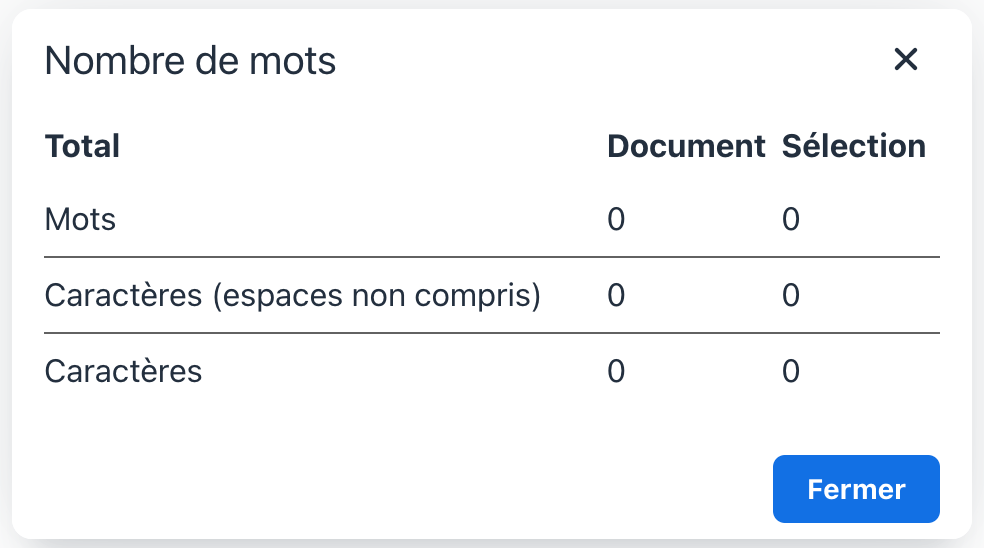Click the 'Nombre de mots' dialog title

(190, 62)
